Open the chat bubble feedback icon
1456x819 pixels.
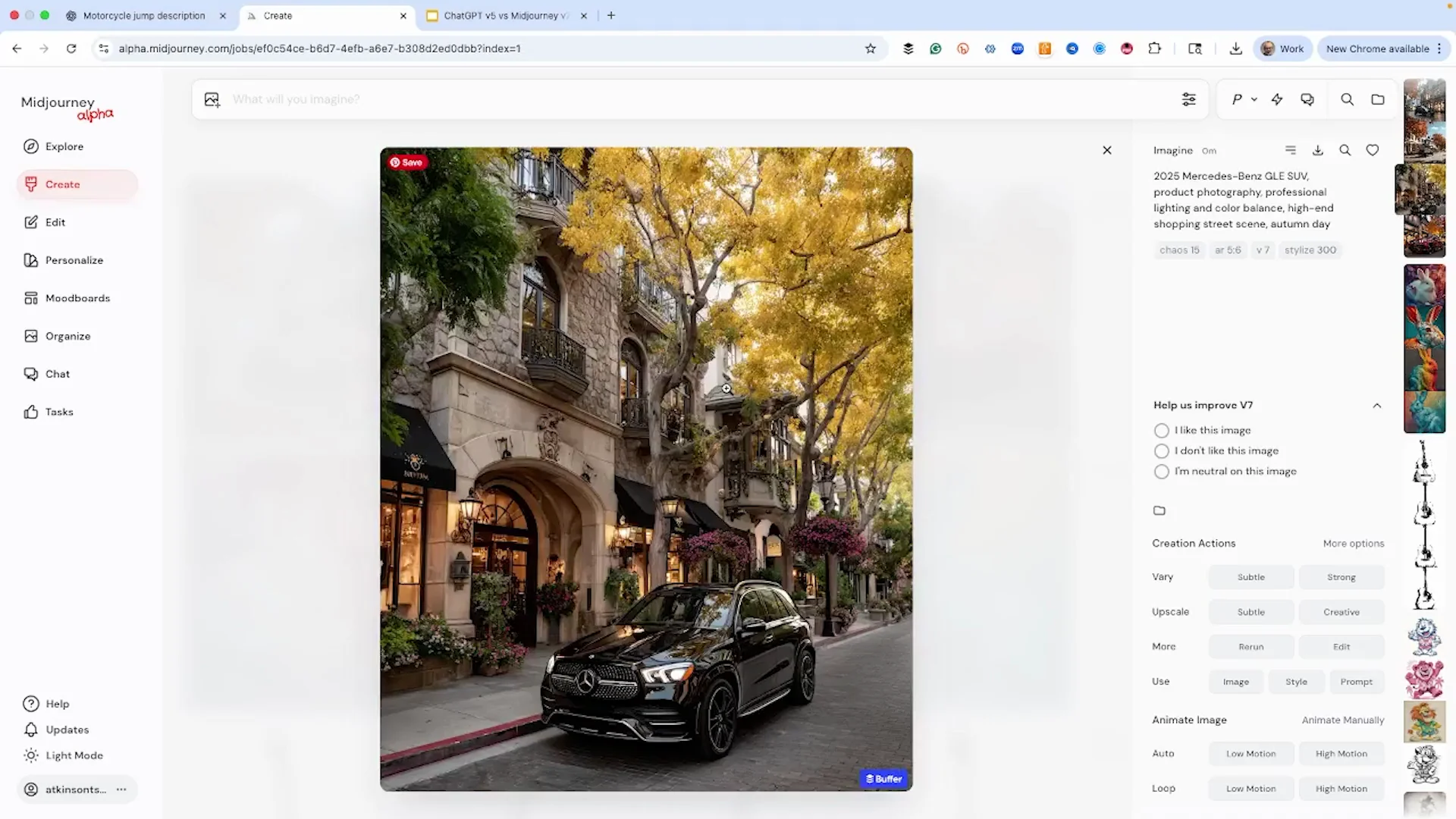point(1307,99)
